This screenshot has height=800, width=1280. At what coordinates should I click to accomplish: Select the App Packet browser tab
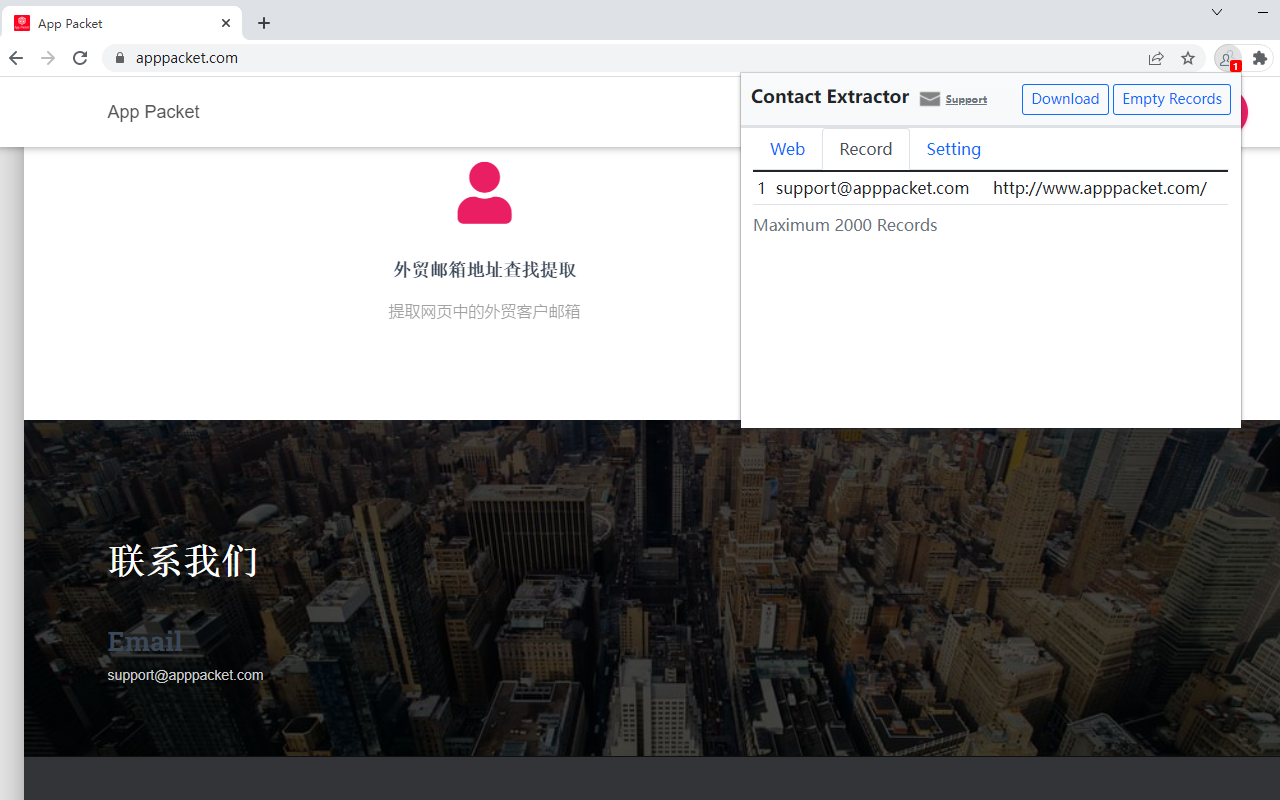pos(120,23)
